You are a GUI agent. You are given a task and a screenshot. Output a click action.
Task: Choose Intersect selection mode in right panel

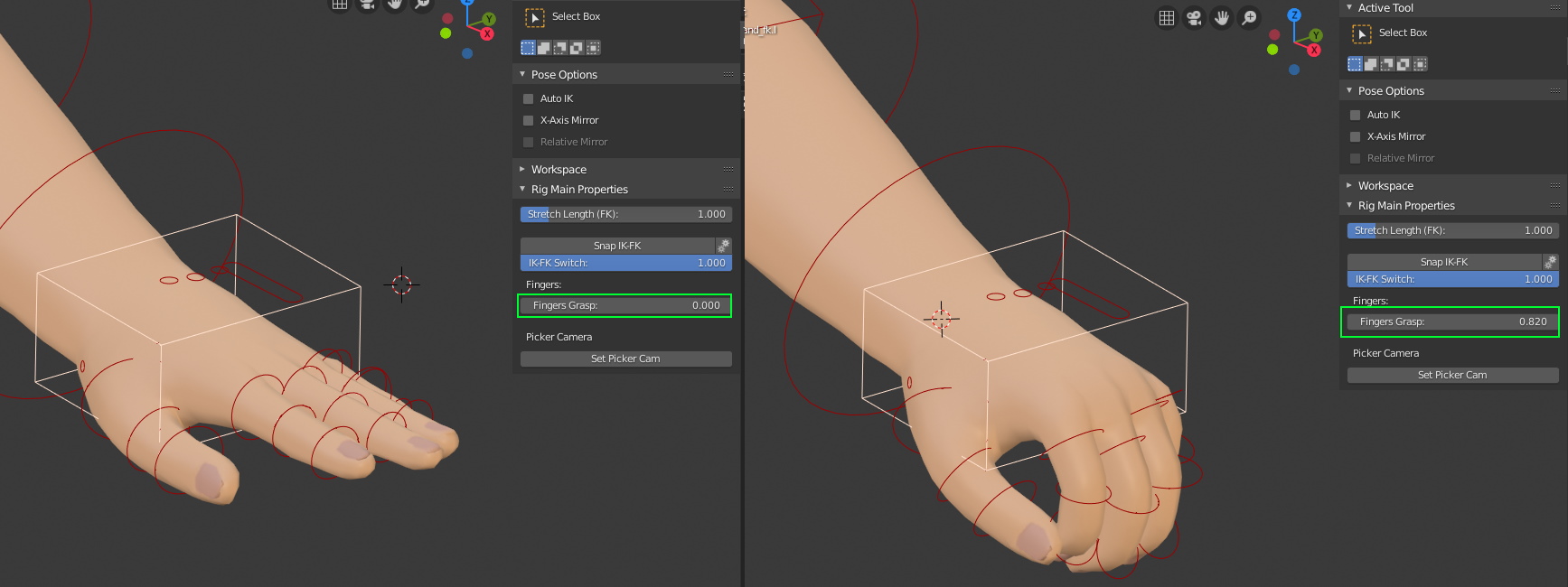pos(1420,64)
